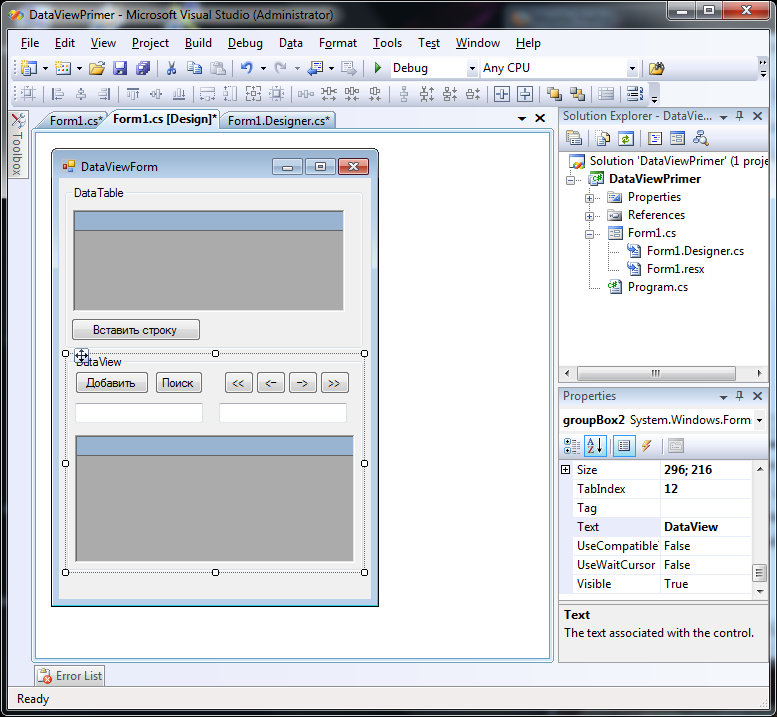Select the Поиск button on the form
Screen dimensions: 777x717
(178, 383)
